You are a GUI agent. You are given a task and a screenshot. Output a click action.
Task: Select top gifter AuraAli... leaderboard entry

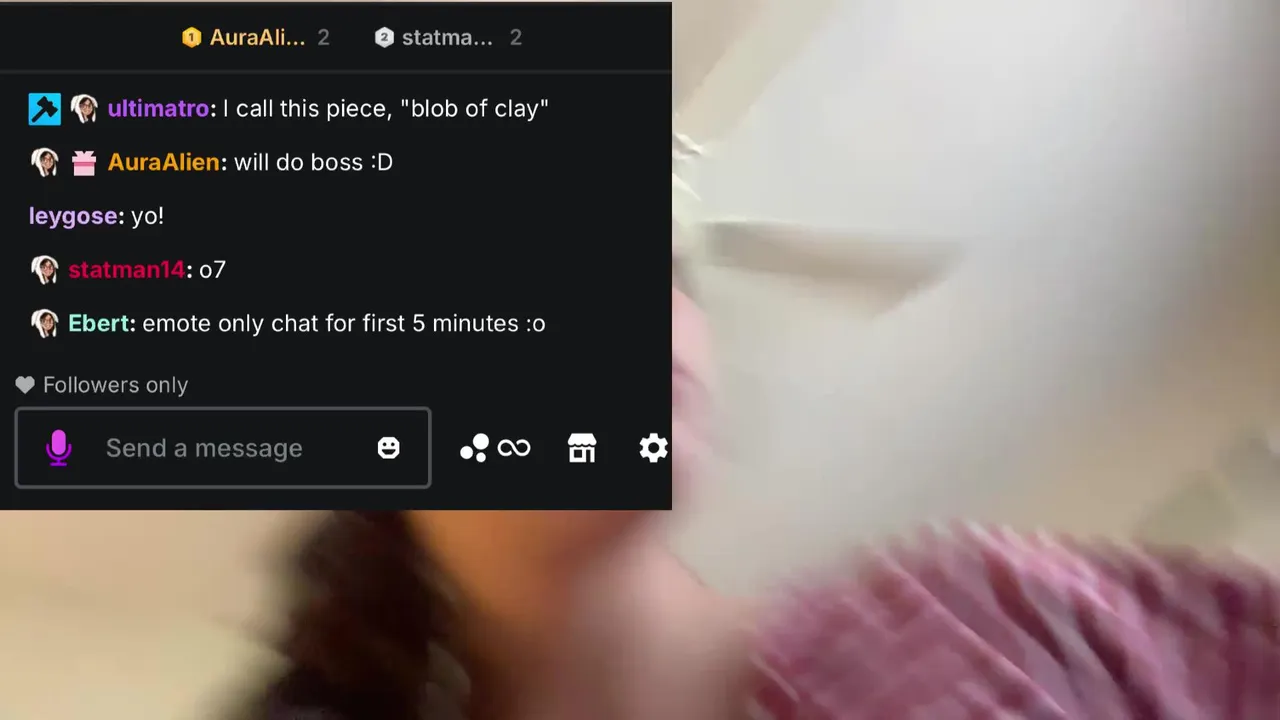click(x=255, y=38)
